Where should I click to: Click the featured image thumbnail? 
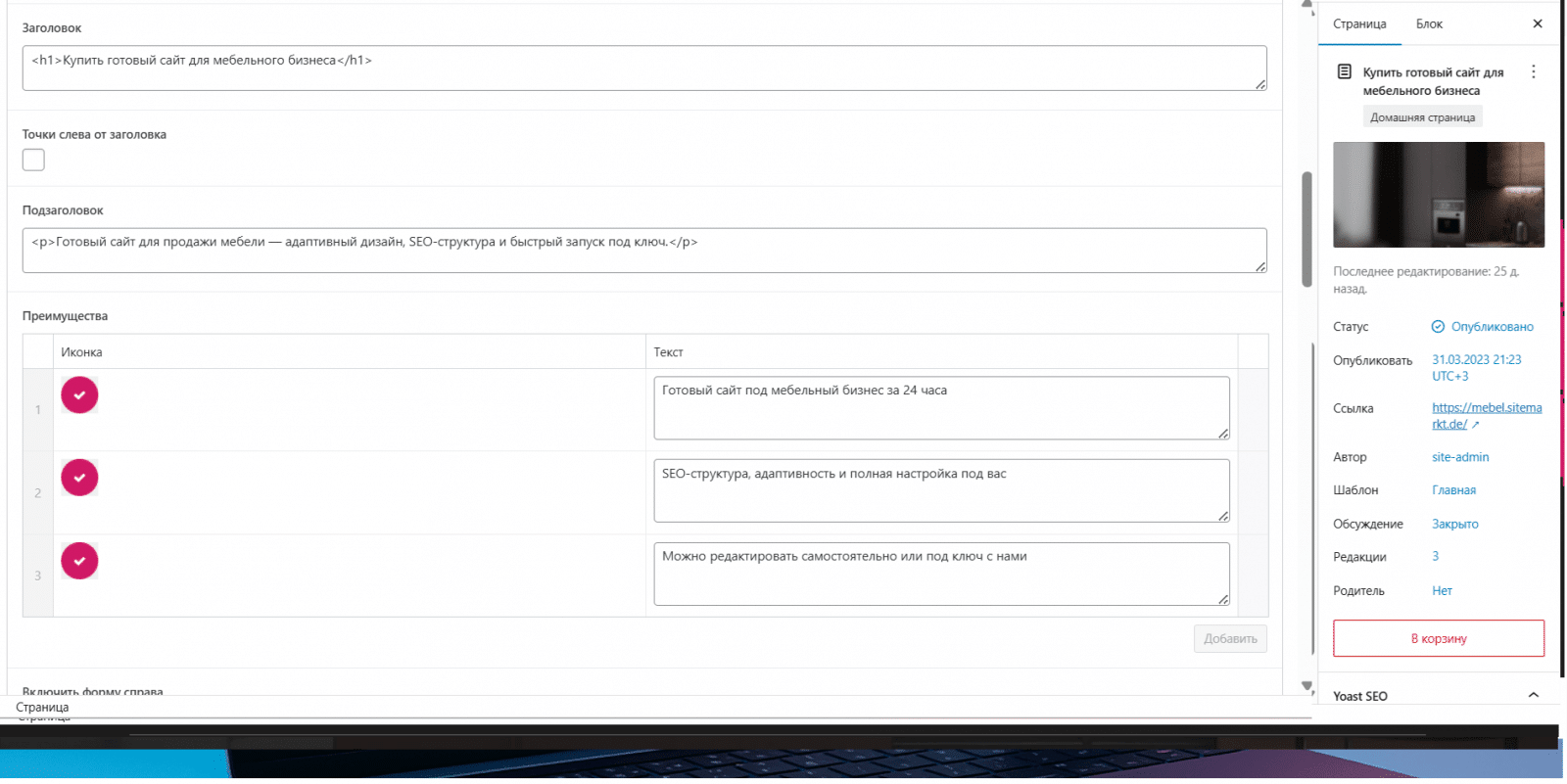click(x=1438, y=195)
